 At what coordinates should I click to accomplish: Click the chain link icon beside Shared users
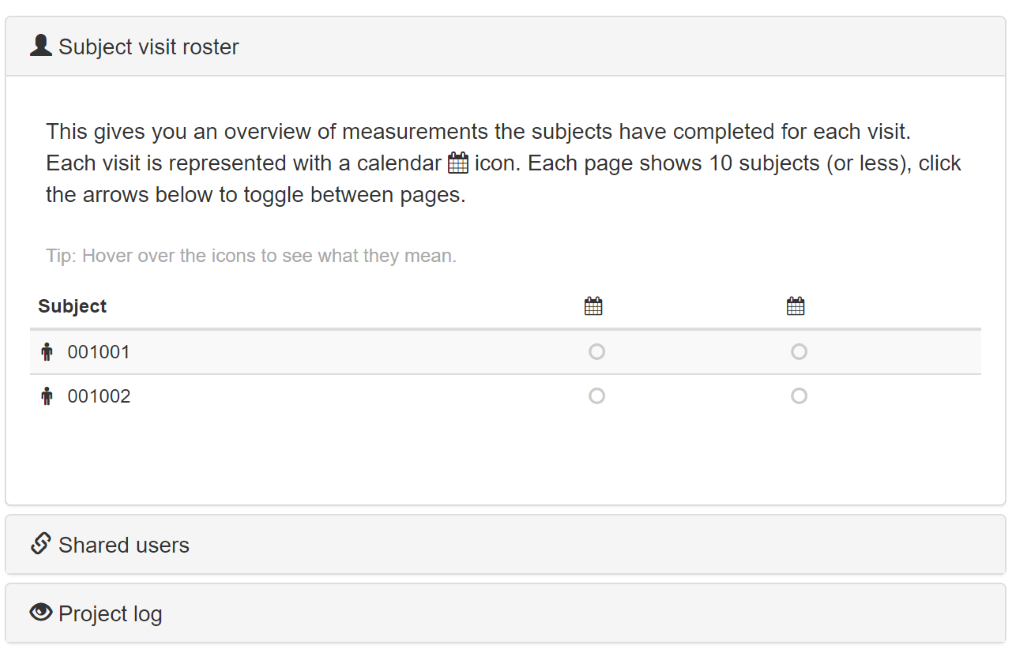coord(40,543)
